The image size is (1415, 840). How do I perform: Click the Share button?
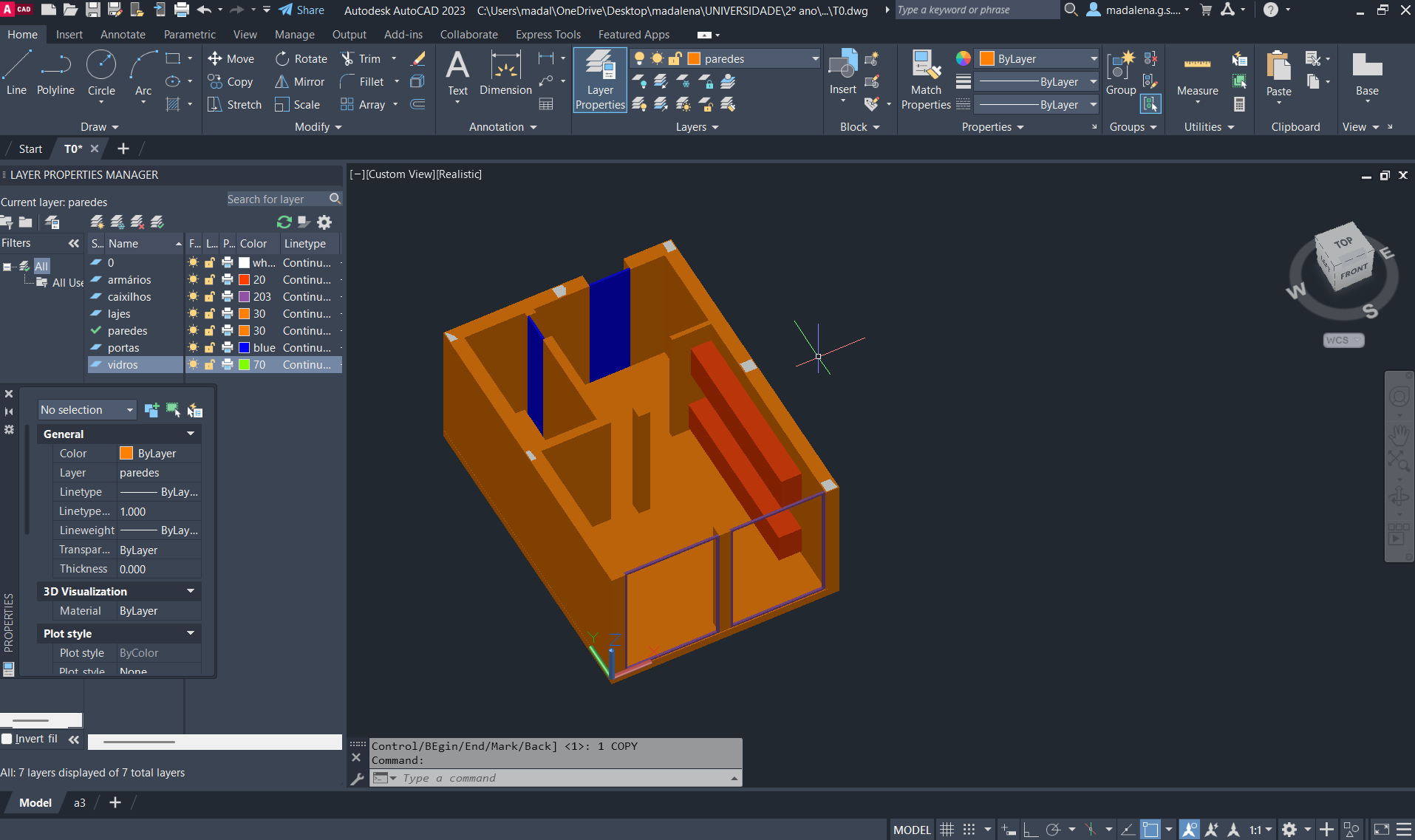(x=301, y=10)
